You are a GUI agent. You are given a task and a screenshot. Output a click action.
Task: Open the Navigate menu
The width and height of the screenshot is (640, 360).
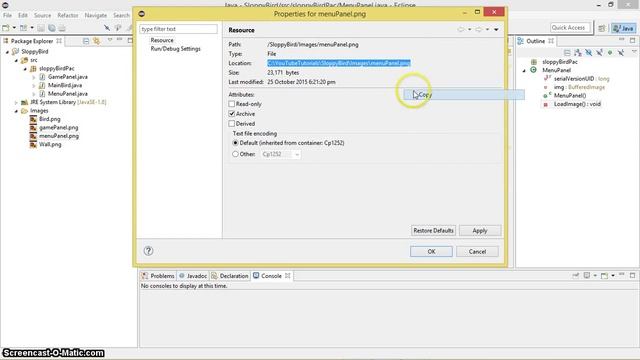pyautogui.click(x=96, y=15)
